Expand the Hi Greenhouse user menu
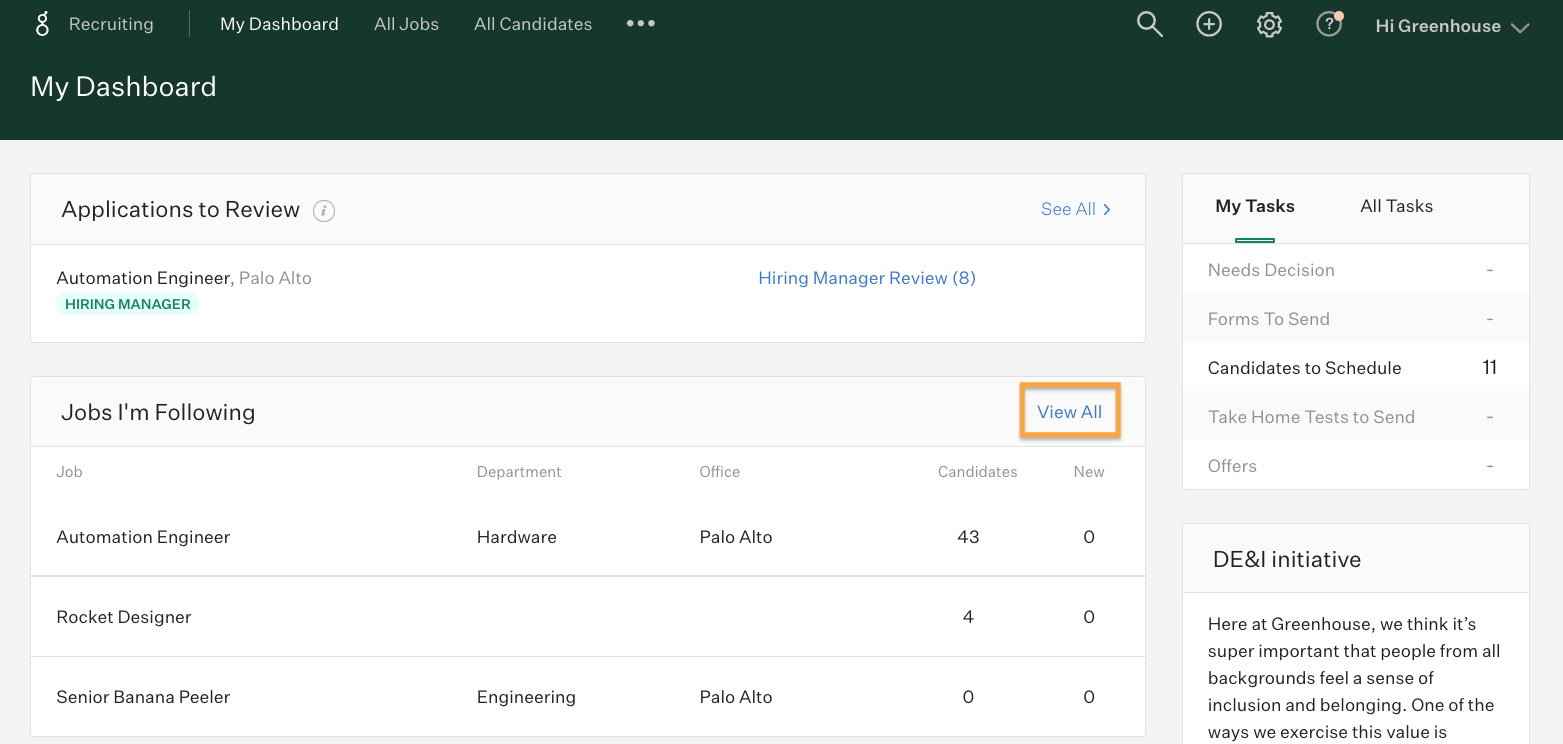Screen dimensions: 1563x744 coord(1452,27)
